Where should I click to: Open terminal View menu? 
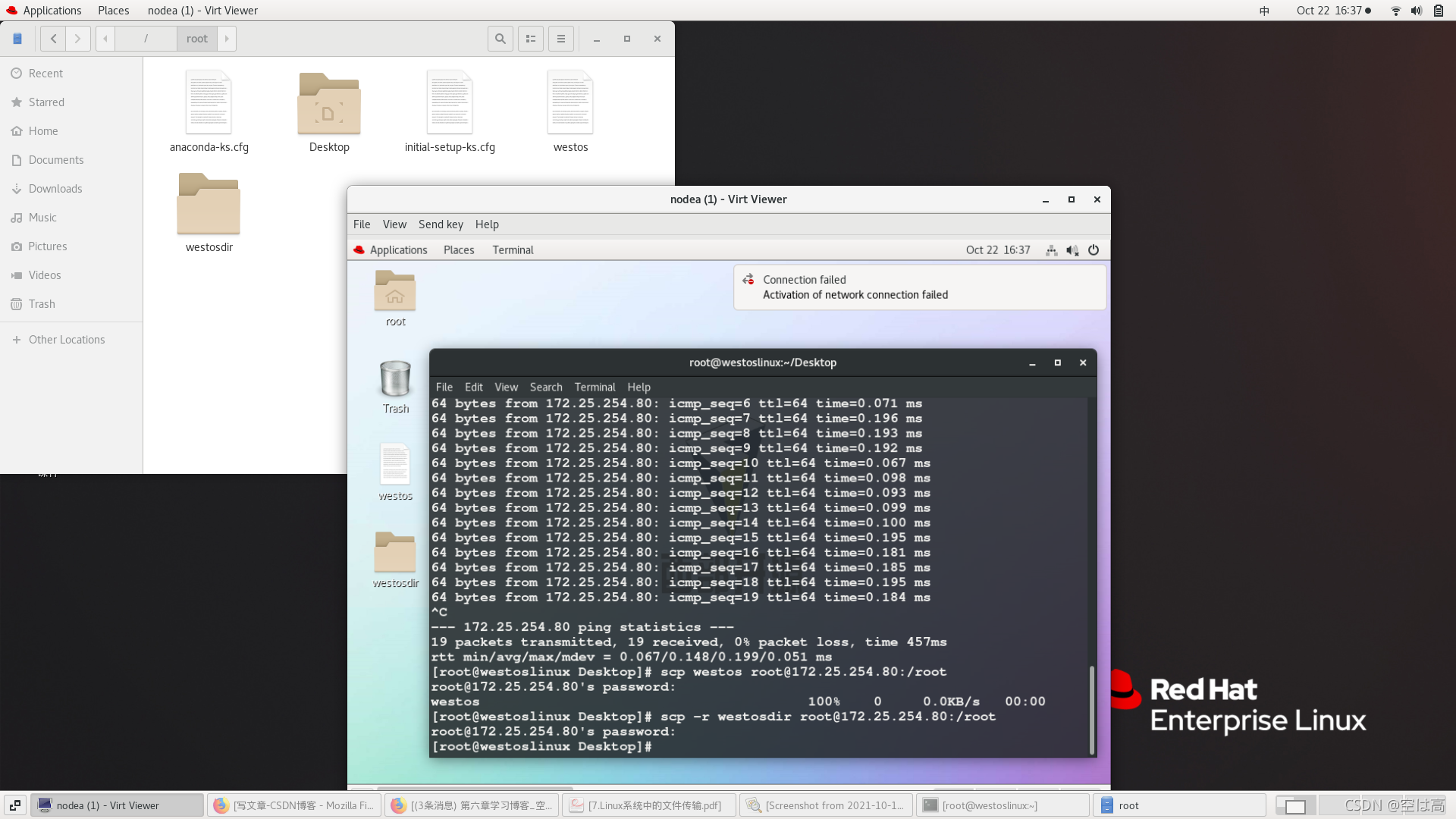[x=507, y=387]
